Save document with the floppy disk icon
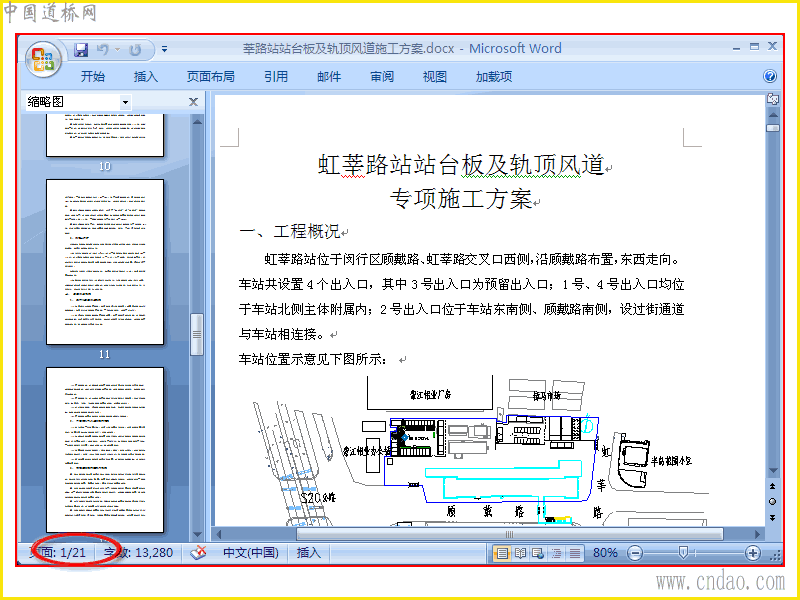The height and width of the screenshot is (600, 800). [x=81, y=49]
